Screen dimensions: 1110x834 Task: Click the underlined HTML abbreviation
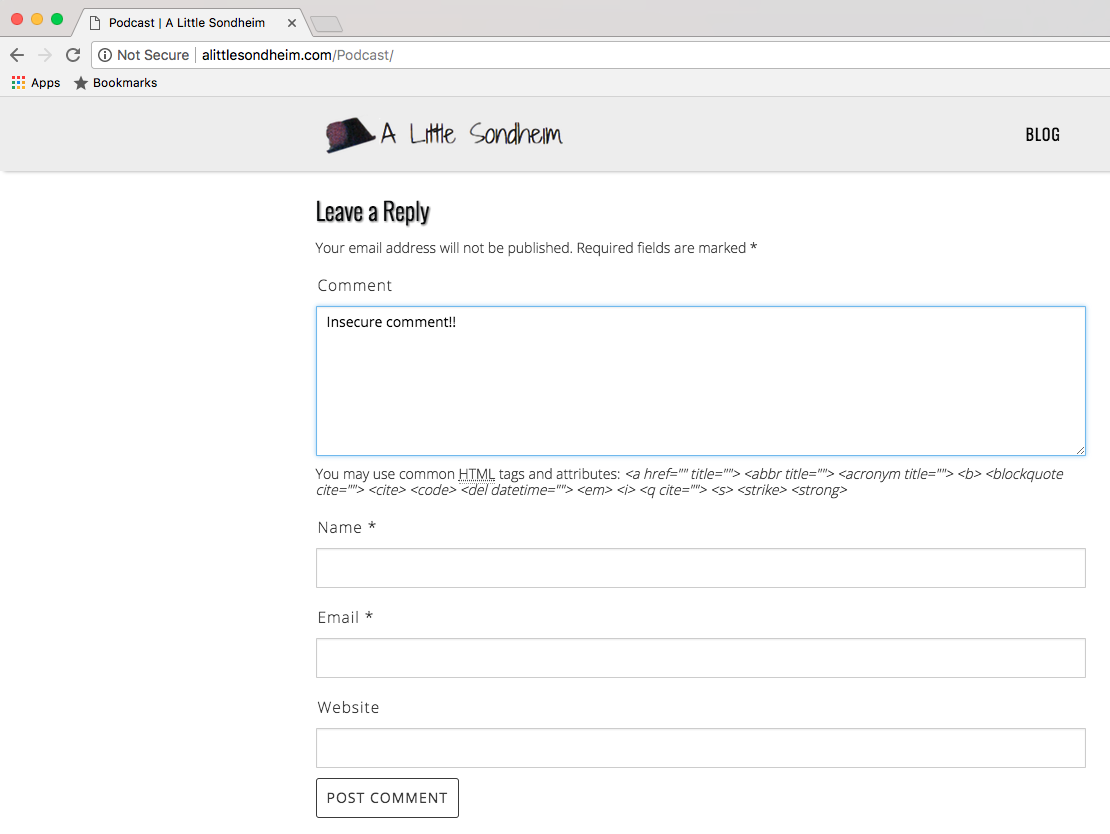coord(476,474)
